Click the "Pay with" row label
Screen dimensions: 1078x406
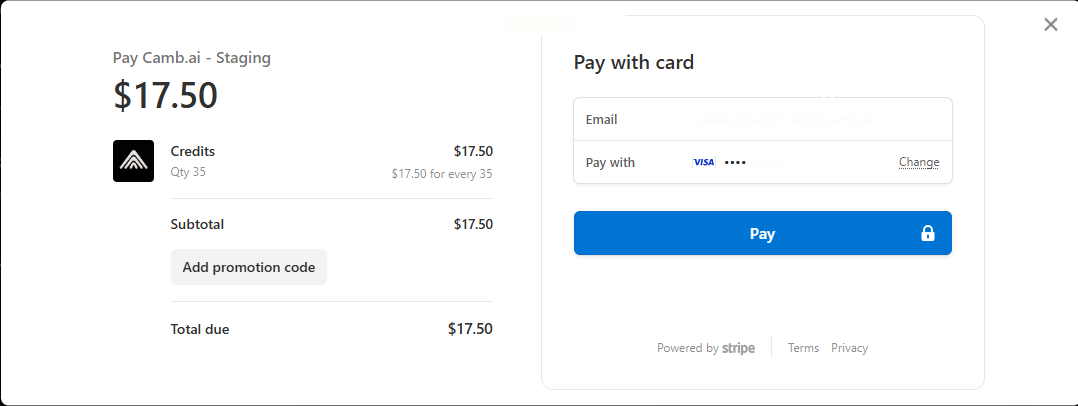tap(610, 162)
